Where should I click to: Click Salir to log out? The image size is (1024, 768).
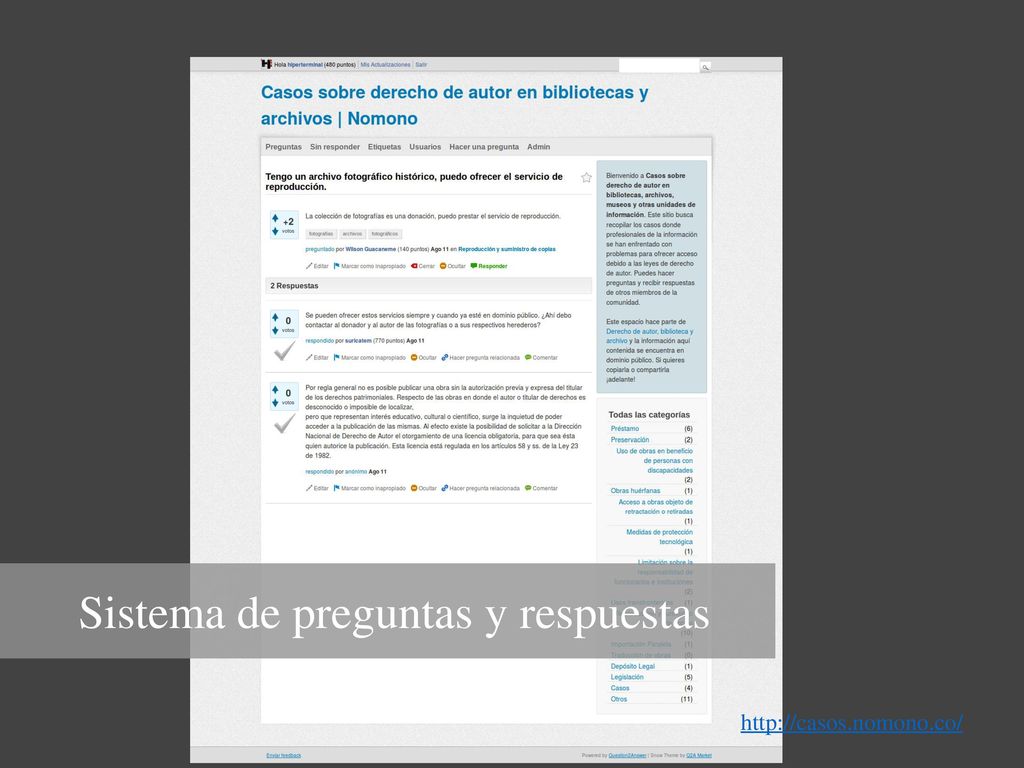tap(421, 65)
